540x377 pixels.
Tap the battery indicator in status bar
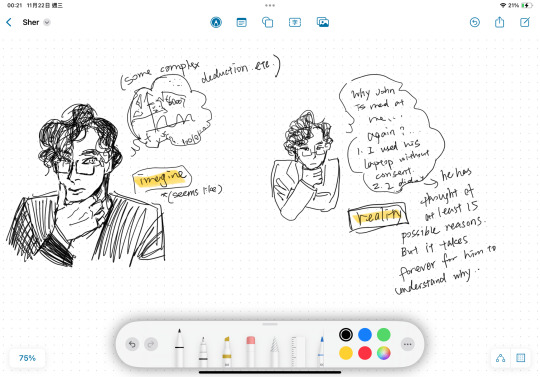(x=527, y=5)
